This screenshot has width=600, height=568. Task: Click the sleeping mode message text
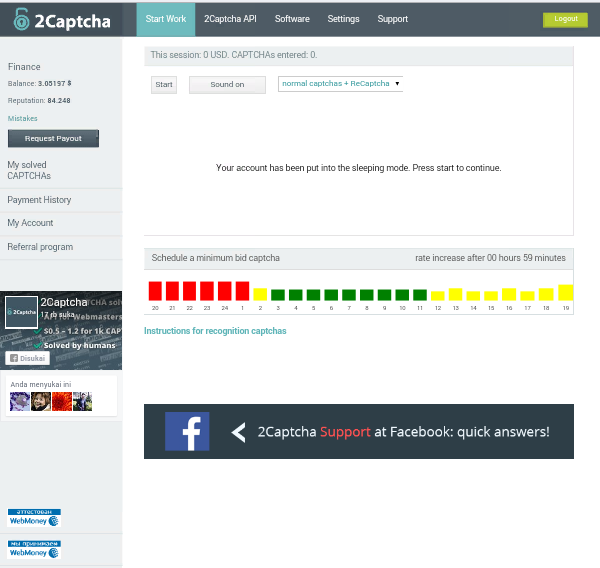click(359, 168)
